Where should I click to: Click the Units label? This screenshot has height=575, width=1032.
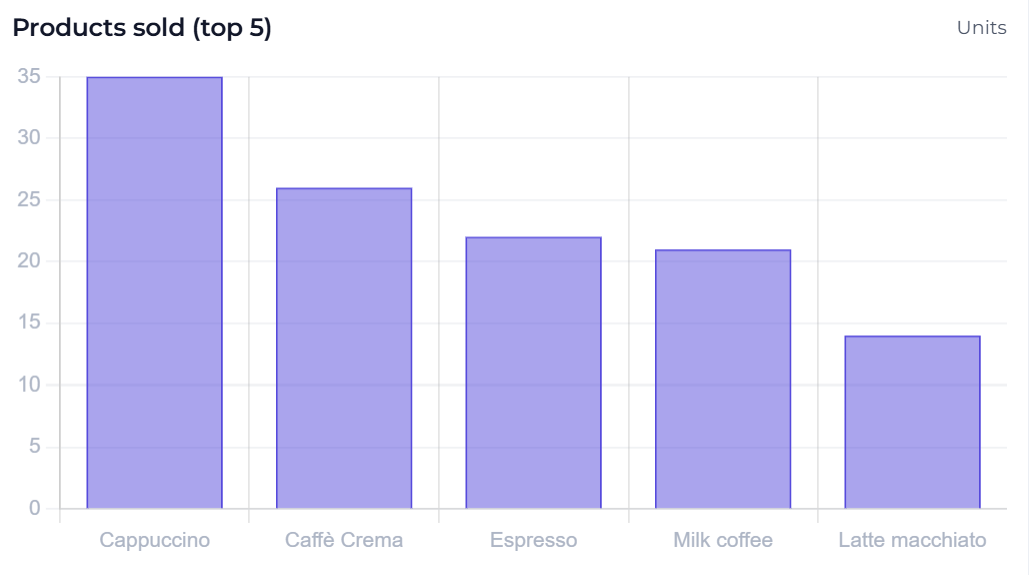coord(981,28)
